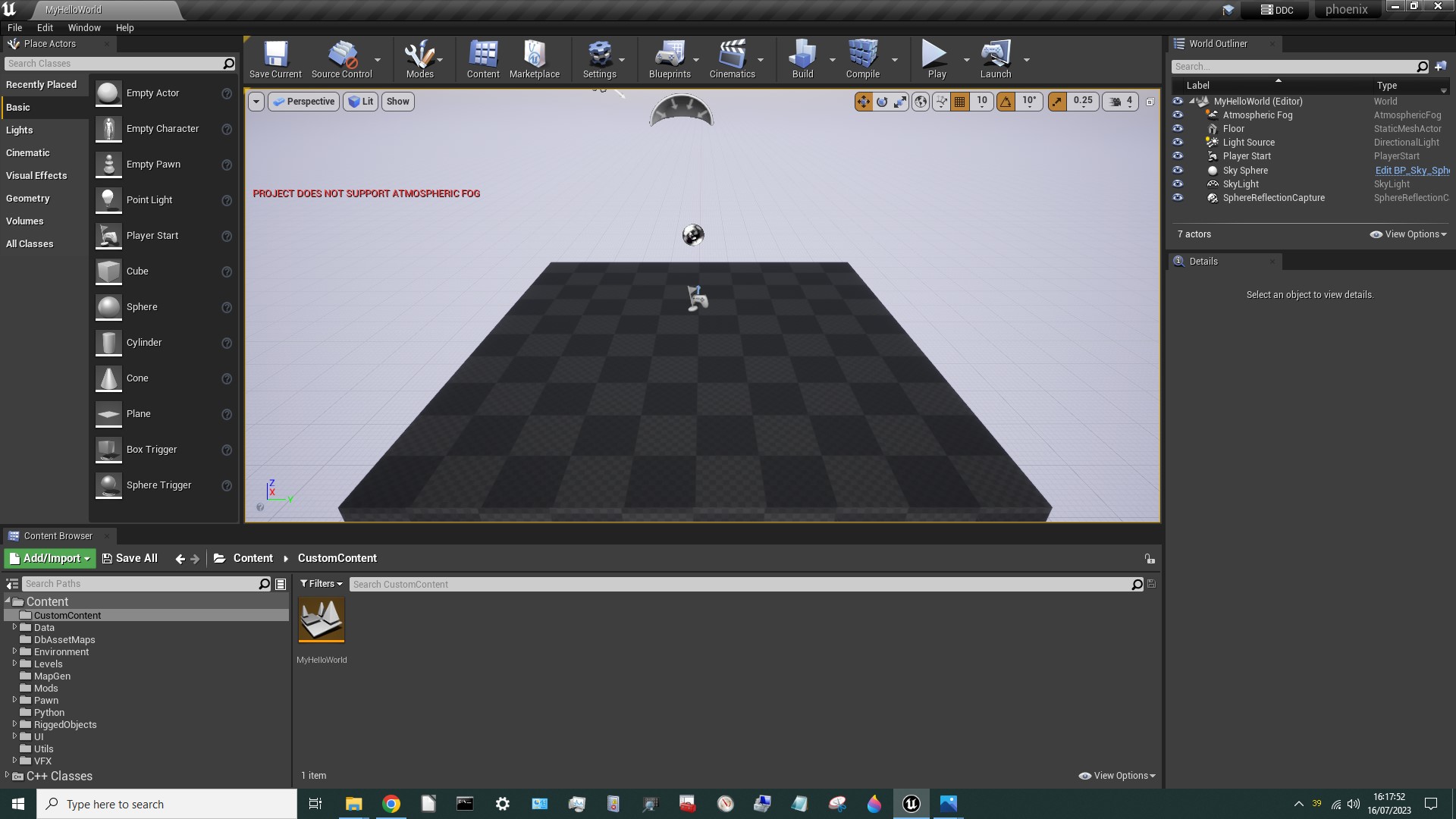The image size is (1456, 819).
Task: Expand the Data folder in the tree
Action: 14,627
